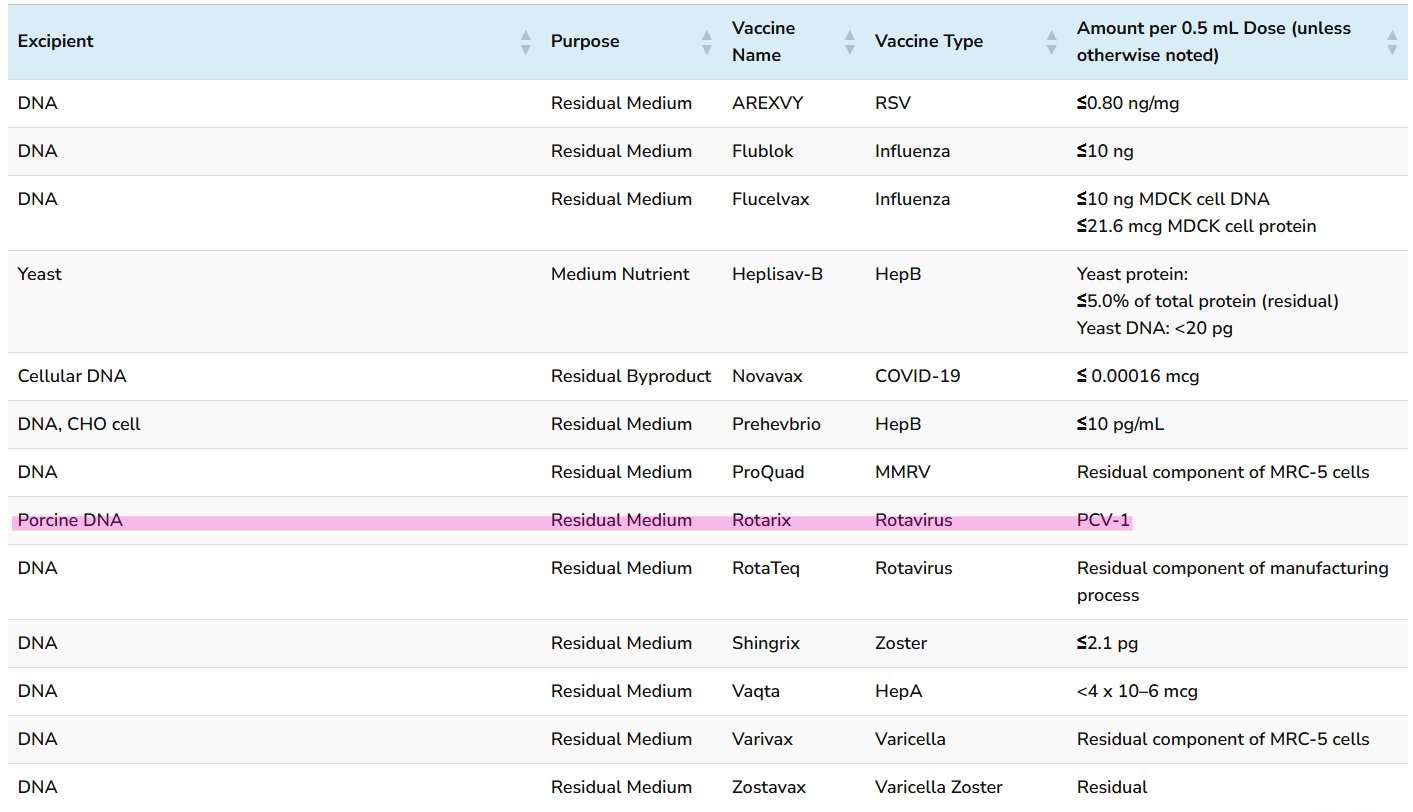Viewport: 1413px width, 812px height.
Task: Click the Varicella Zoster vaccine type cell
Action: 939,787
